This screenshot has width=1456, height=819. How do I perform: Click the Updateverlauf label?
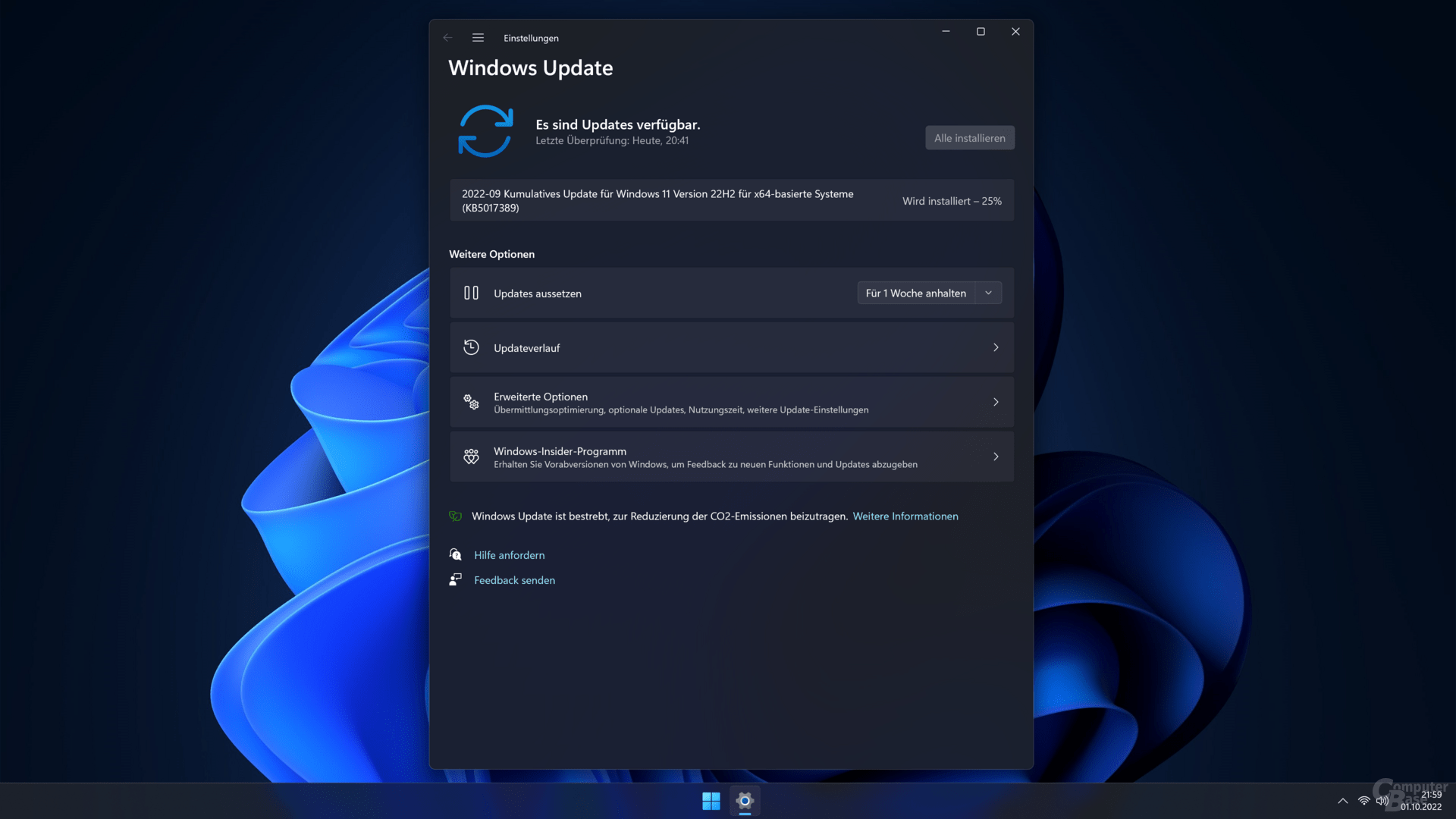point(526,348)
